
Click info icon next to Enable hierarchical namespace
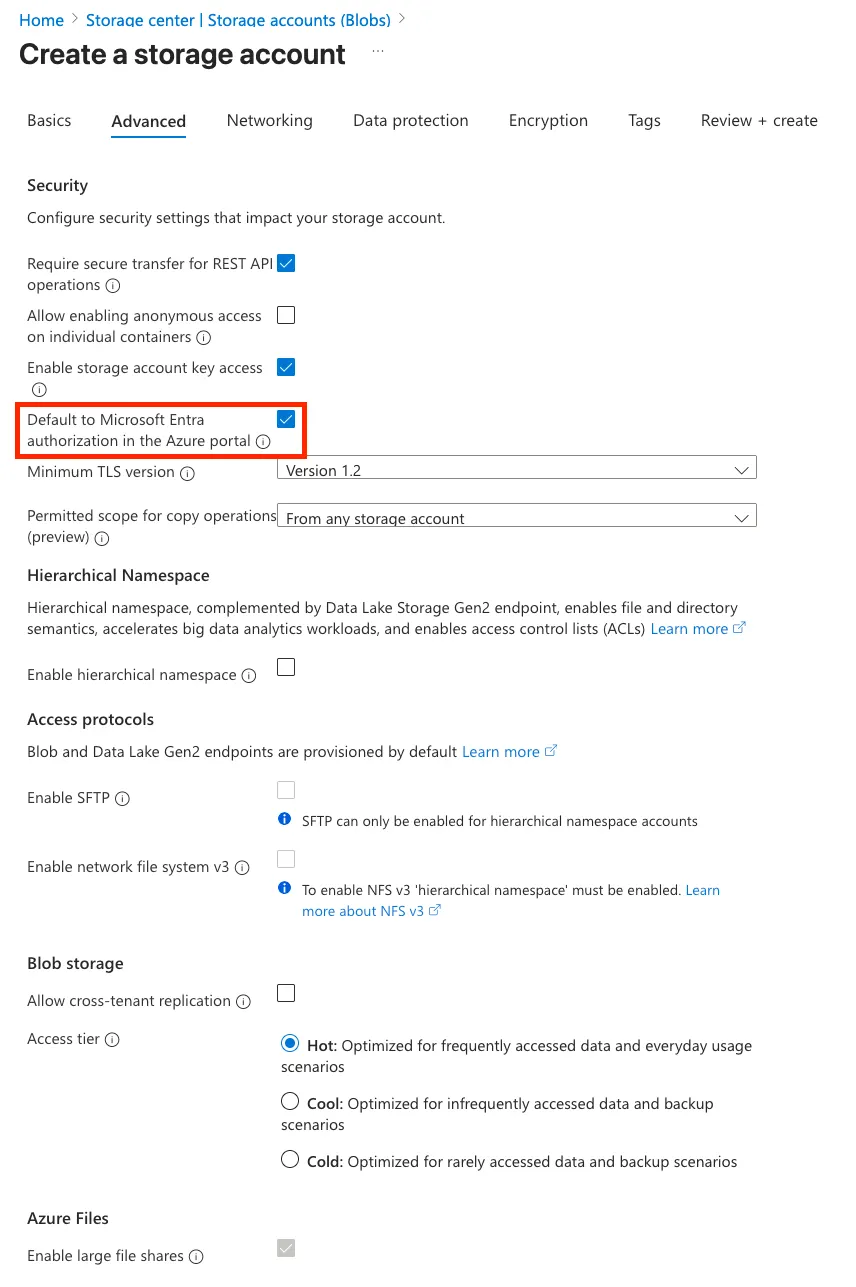249,676
